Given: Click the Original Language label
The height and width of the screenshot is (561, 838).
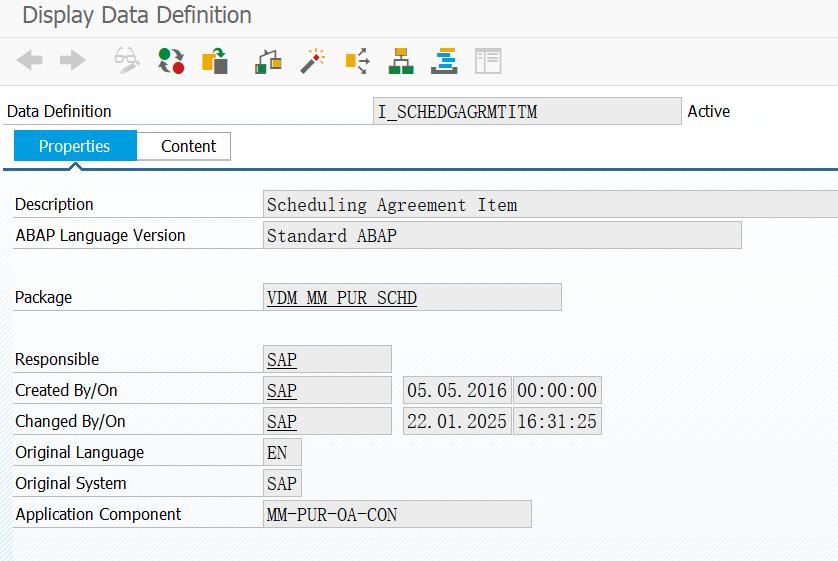Looking at the screenshot, I should tap(80, 452).
